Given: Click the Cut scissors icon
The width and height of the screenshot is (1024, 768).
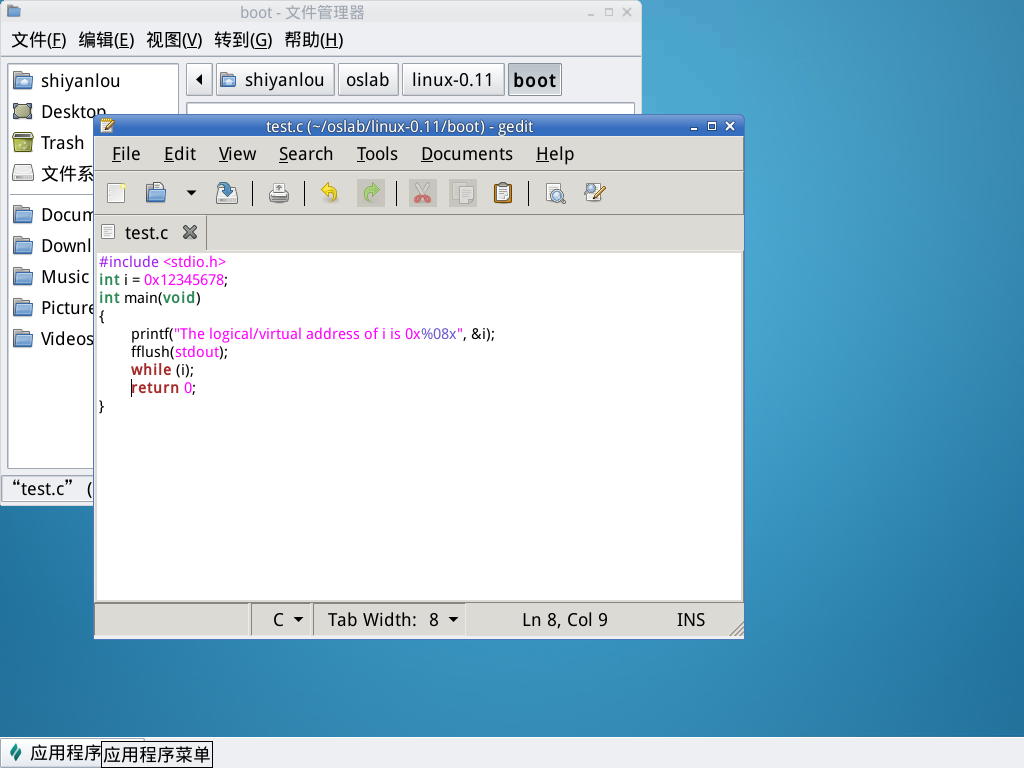Looking at the screenshot, I should click(x=422, y=193).
